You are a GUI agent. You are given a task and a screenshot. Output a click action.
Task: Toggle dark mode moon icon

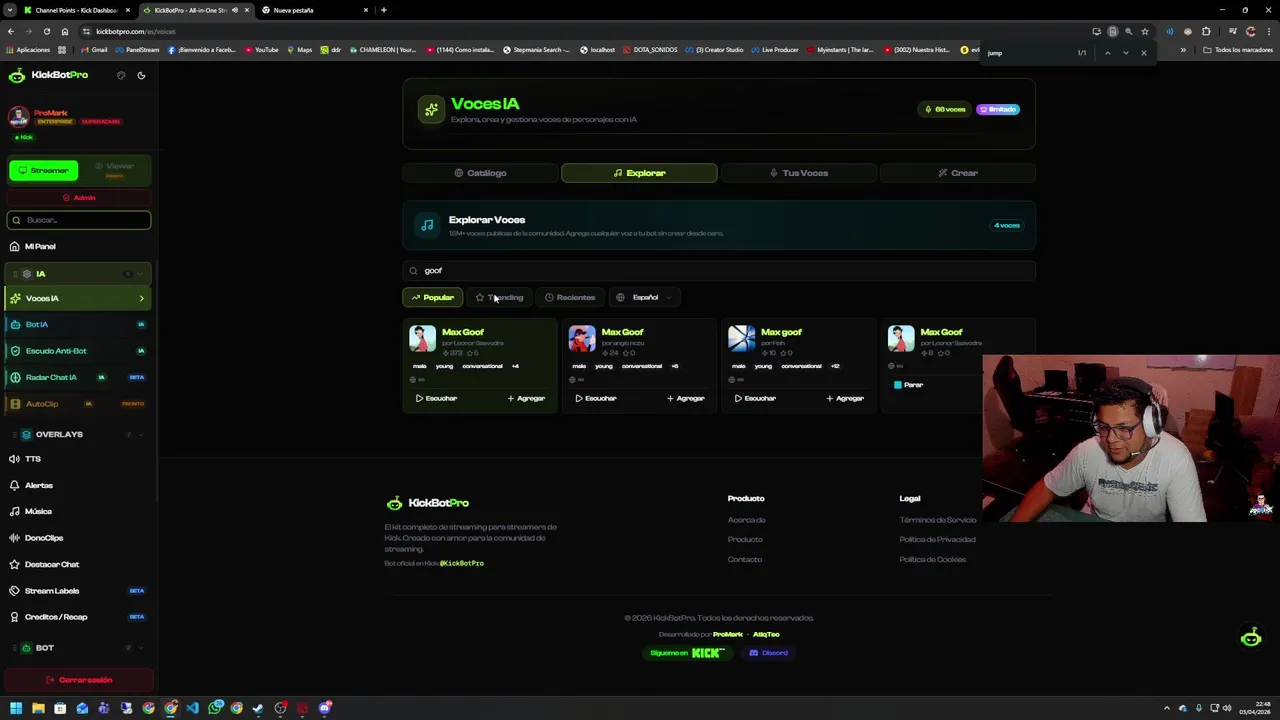point(141,75)
